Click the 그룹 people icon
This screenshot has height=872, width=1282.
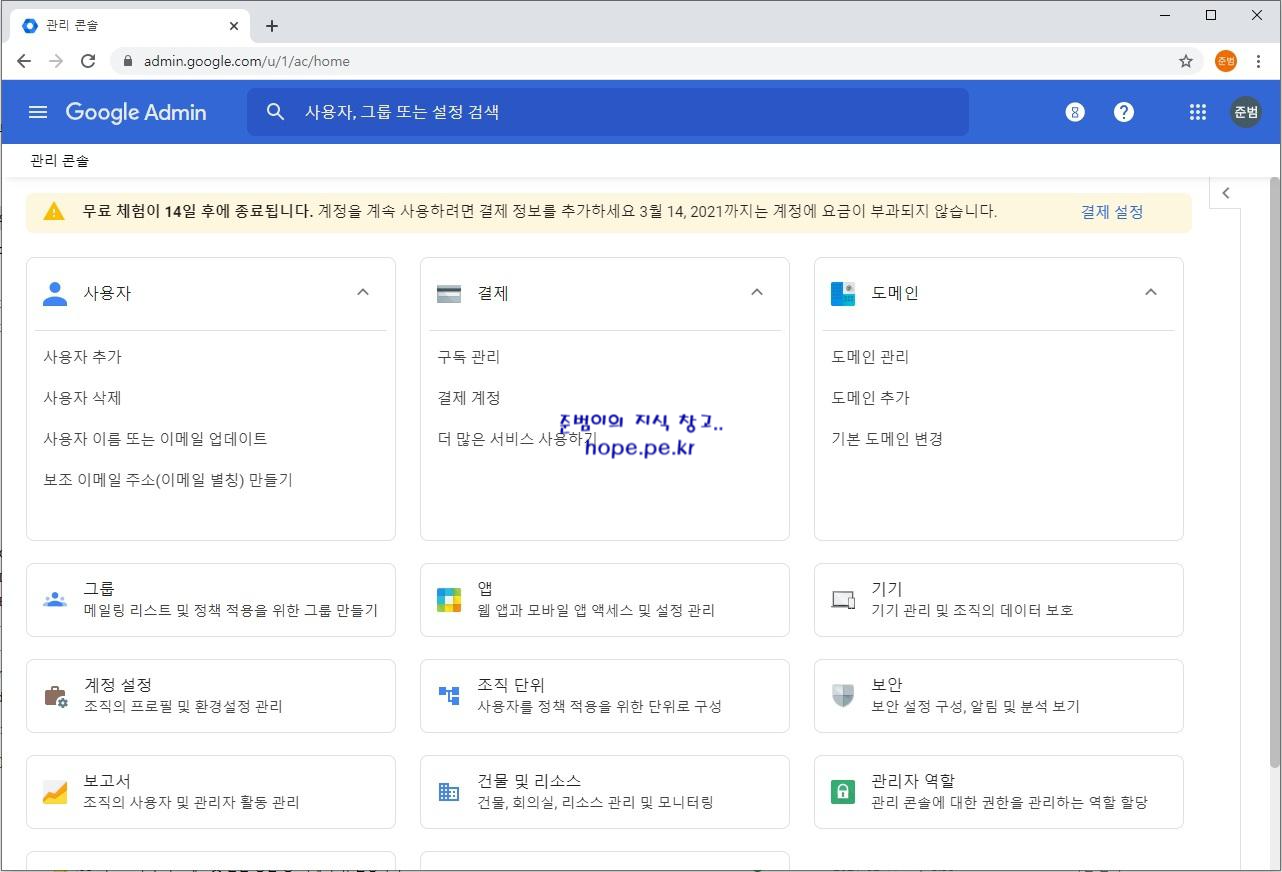[x=55, y=600]
